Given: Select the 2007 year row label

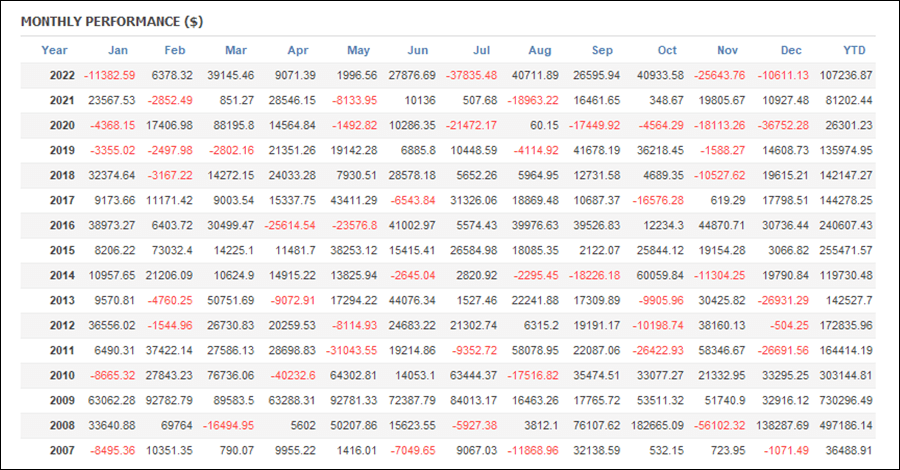Looking at the screenshot, I should [x=62, y=450].
